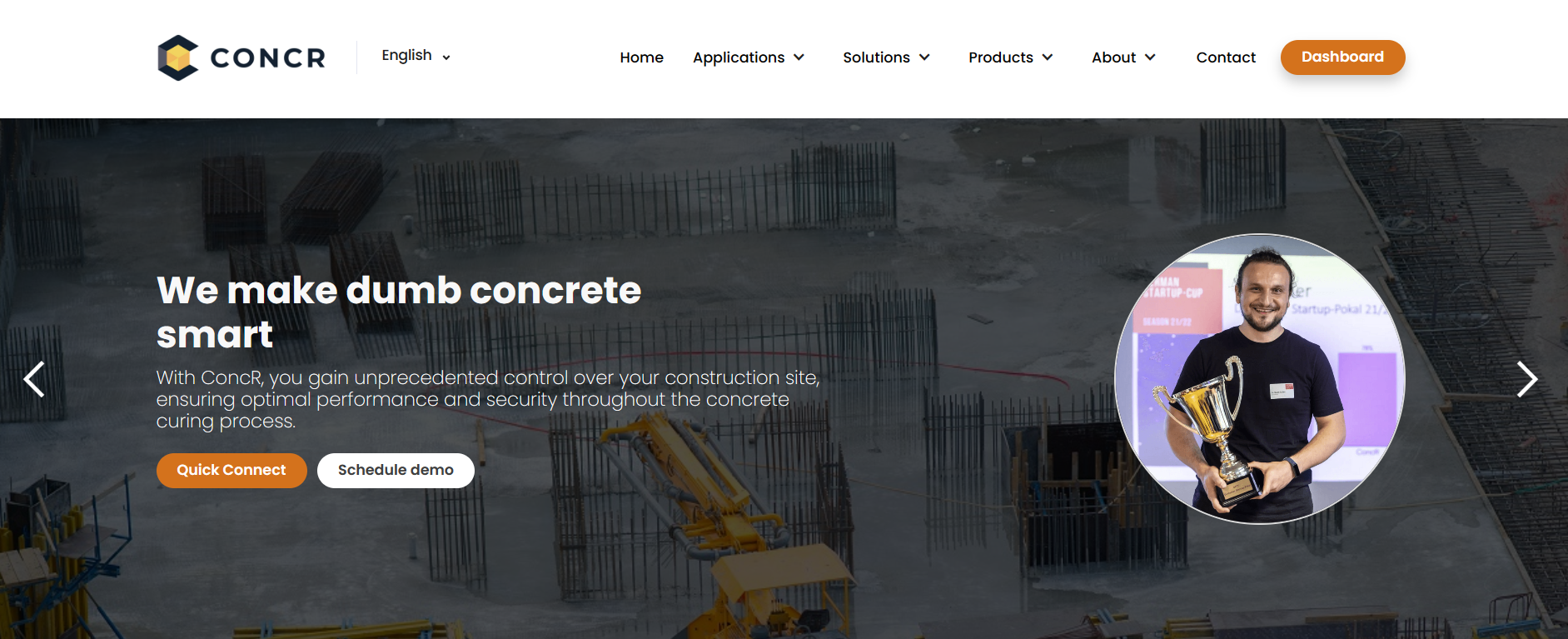The image size is (1568, 639).
Task: Click the orange Dashboard button
Action: pyautogui.click(x=1342, y=57)
